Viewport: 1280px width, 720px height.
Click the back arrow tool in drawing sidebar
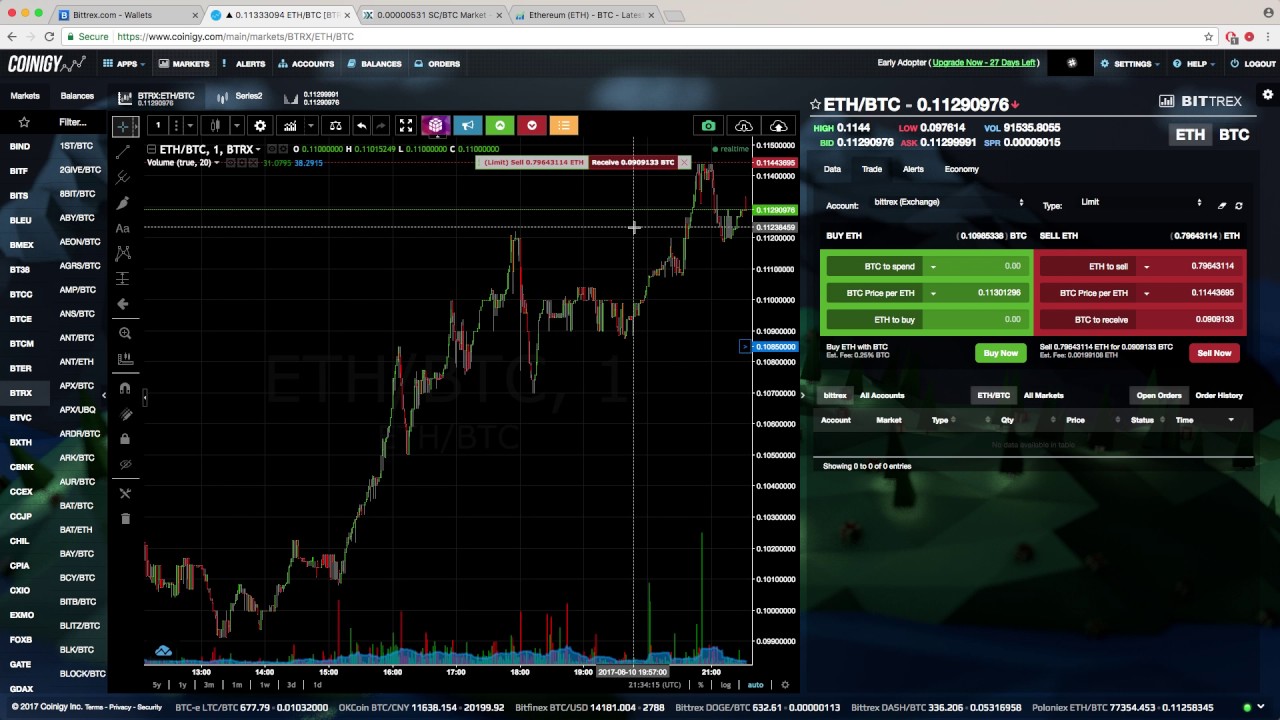124,304
